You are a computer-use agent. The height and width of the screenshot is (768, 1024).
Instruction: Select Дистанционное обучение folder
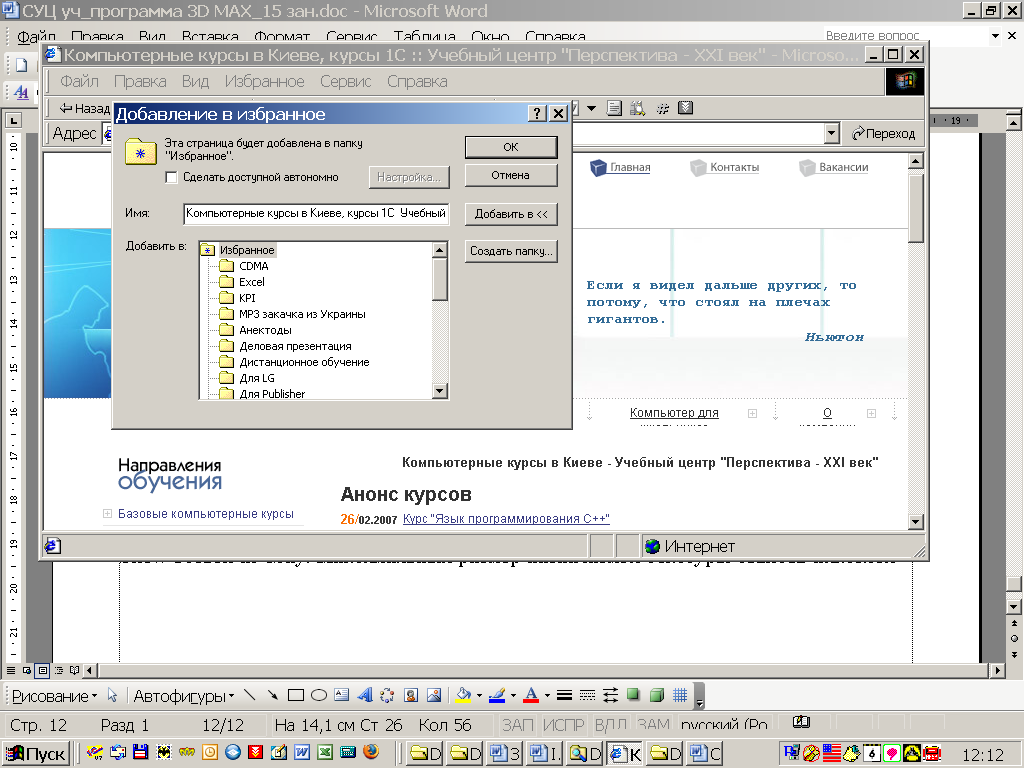click(304, 362)
